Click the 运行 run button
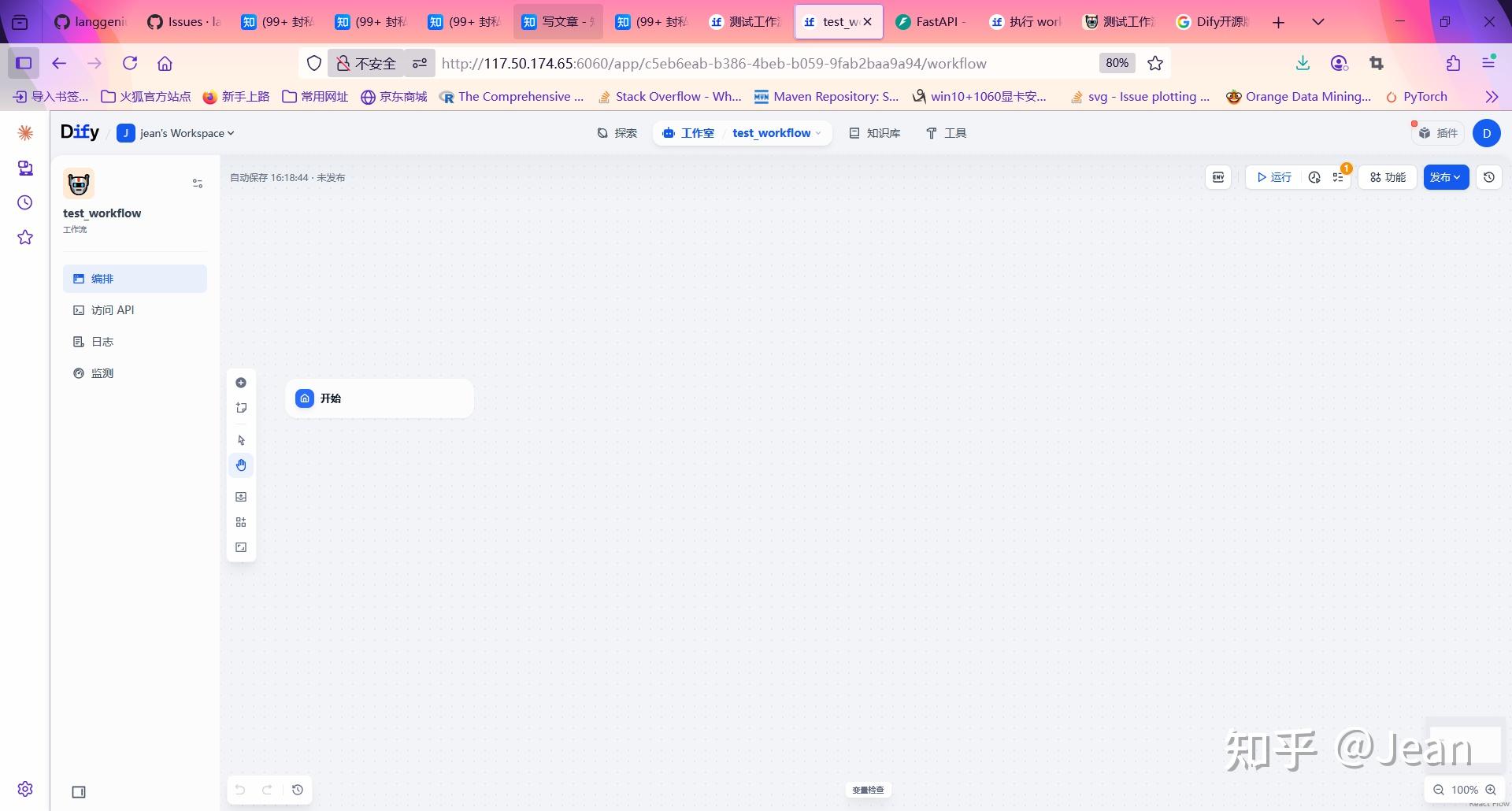The image size is (1512, 811). [x=1274, y=177]
